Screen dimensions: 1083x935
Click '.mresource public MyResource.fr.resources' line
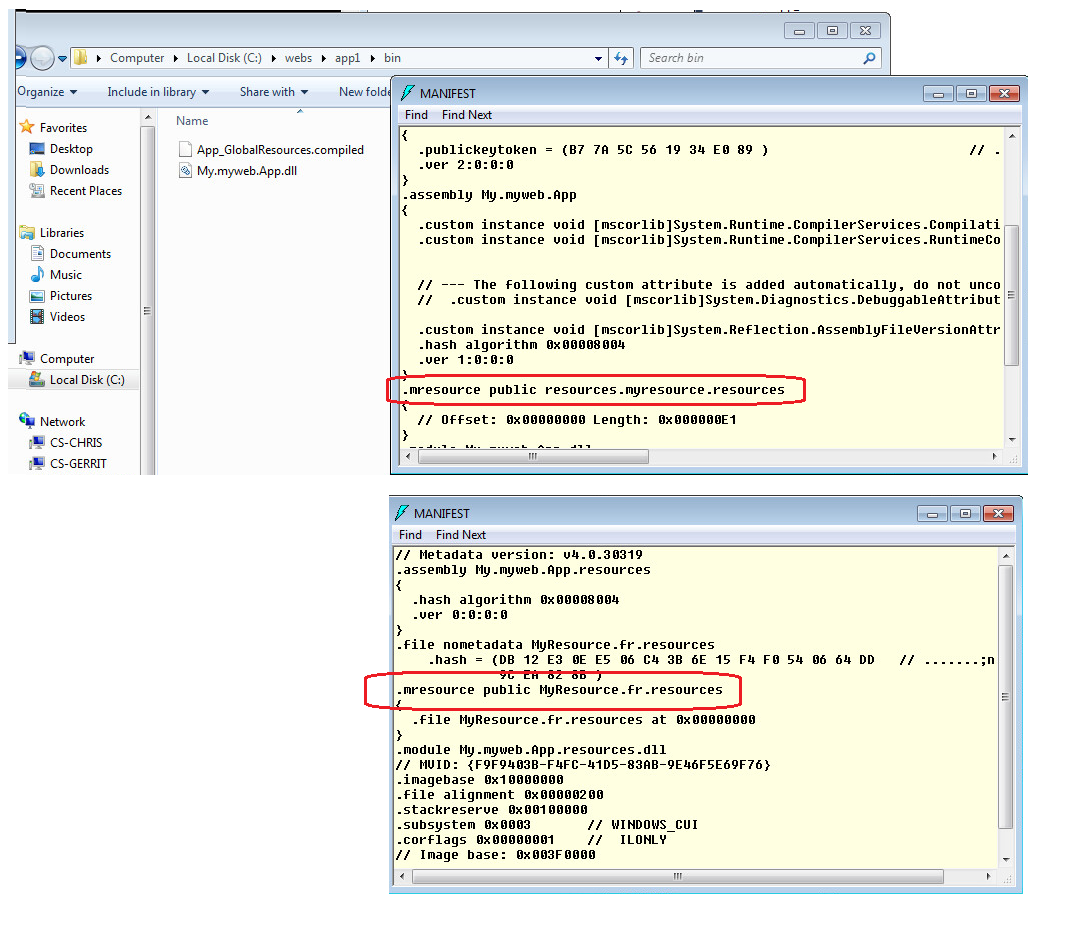tap(559, 690)
